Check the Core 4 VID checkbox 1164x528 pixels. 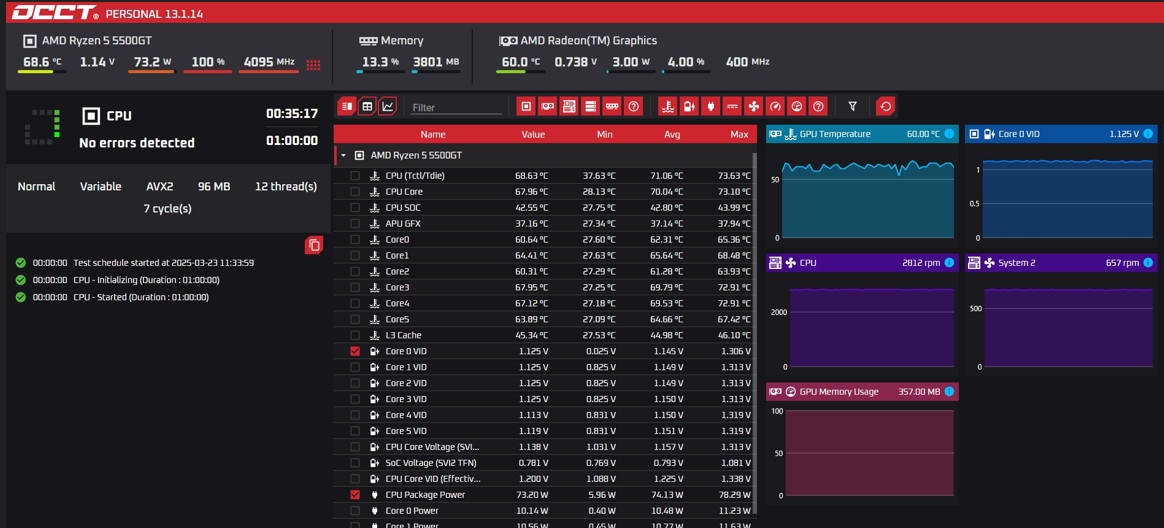355,415
